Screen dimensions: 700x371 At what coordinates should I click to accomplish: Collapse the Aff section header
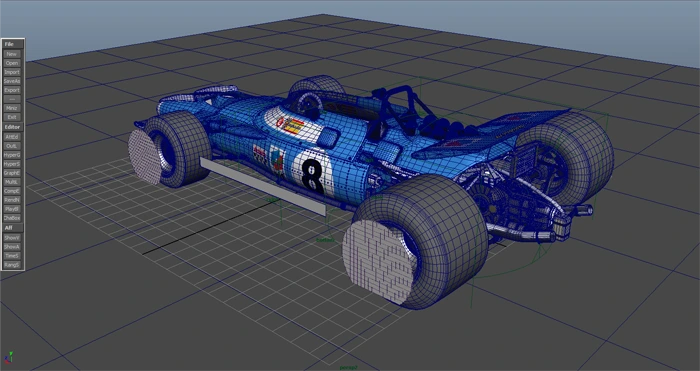pyautogui.click(x=12, y=228)
